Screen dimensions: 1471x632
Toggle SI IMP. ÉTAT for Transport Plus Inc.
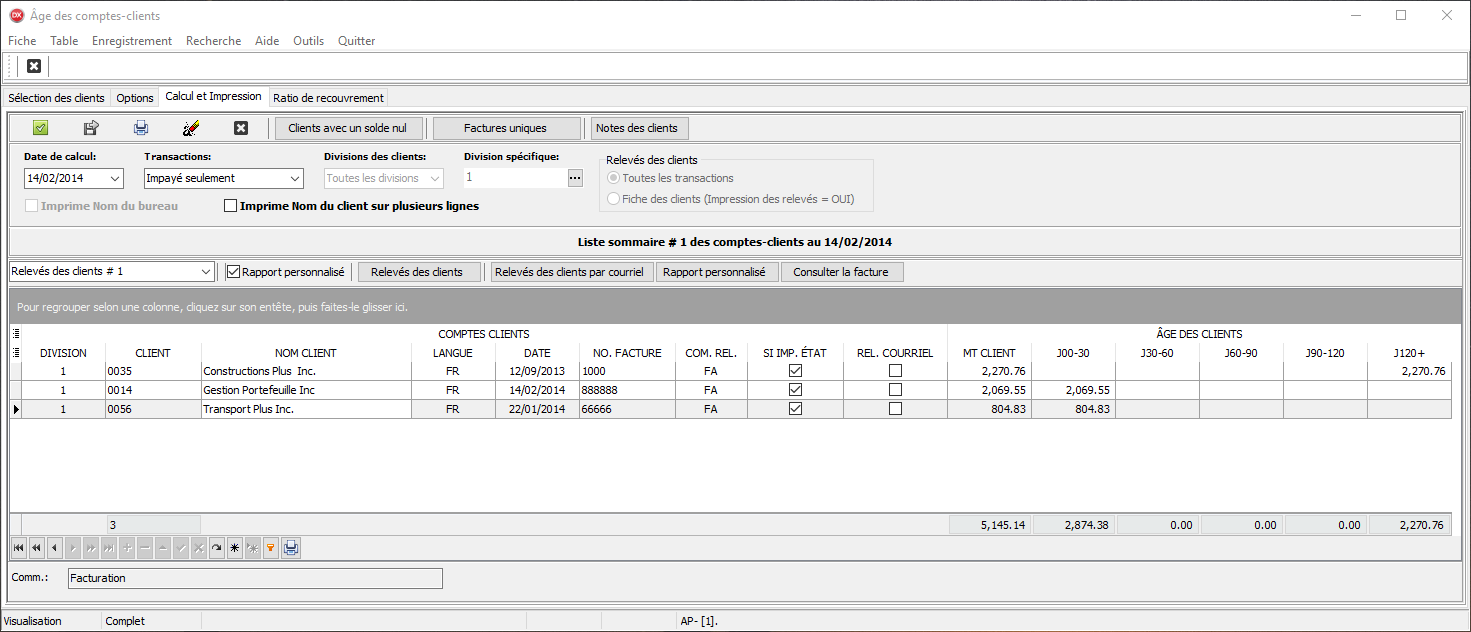click(x=796, y=409)
